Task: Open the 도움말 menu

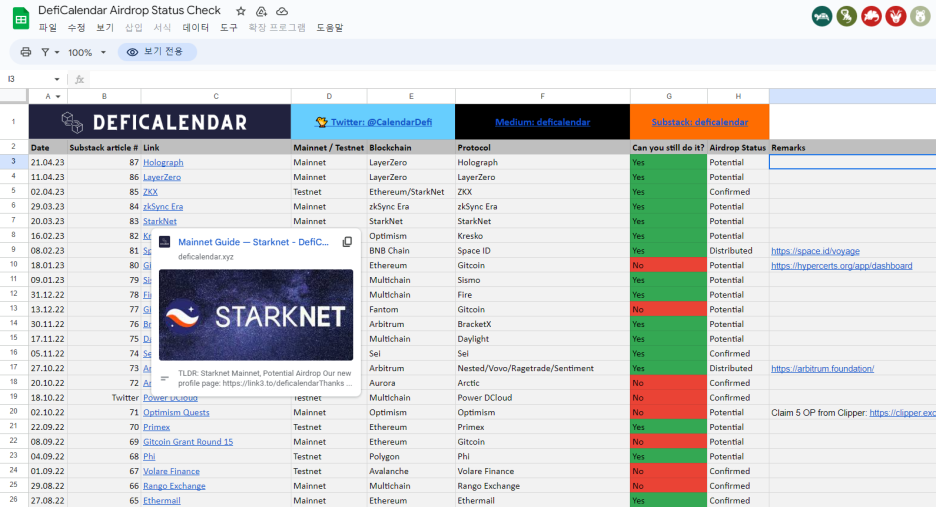Action: [x=330, y=27]
